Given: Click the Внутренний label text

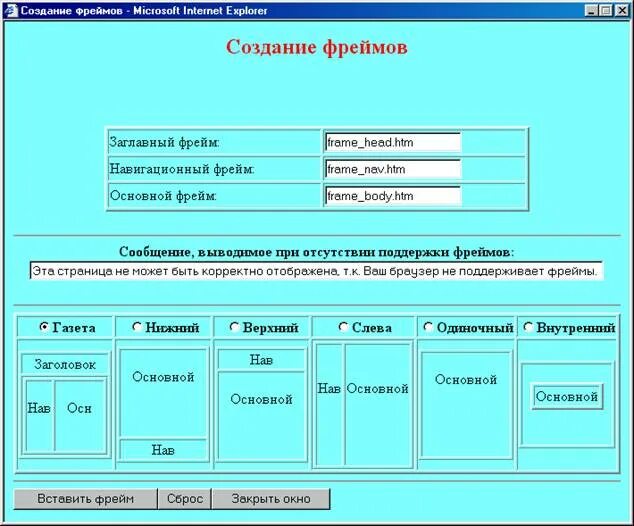Looking at the screenshot, I should [x=576, y=327].
